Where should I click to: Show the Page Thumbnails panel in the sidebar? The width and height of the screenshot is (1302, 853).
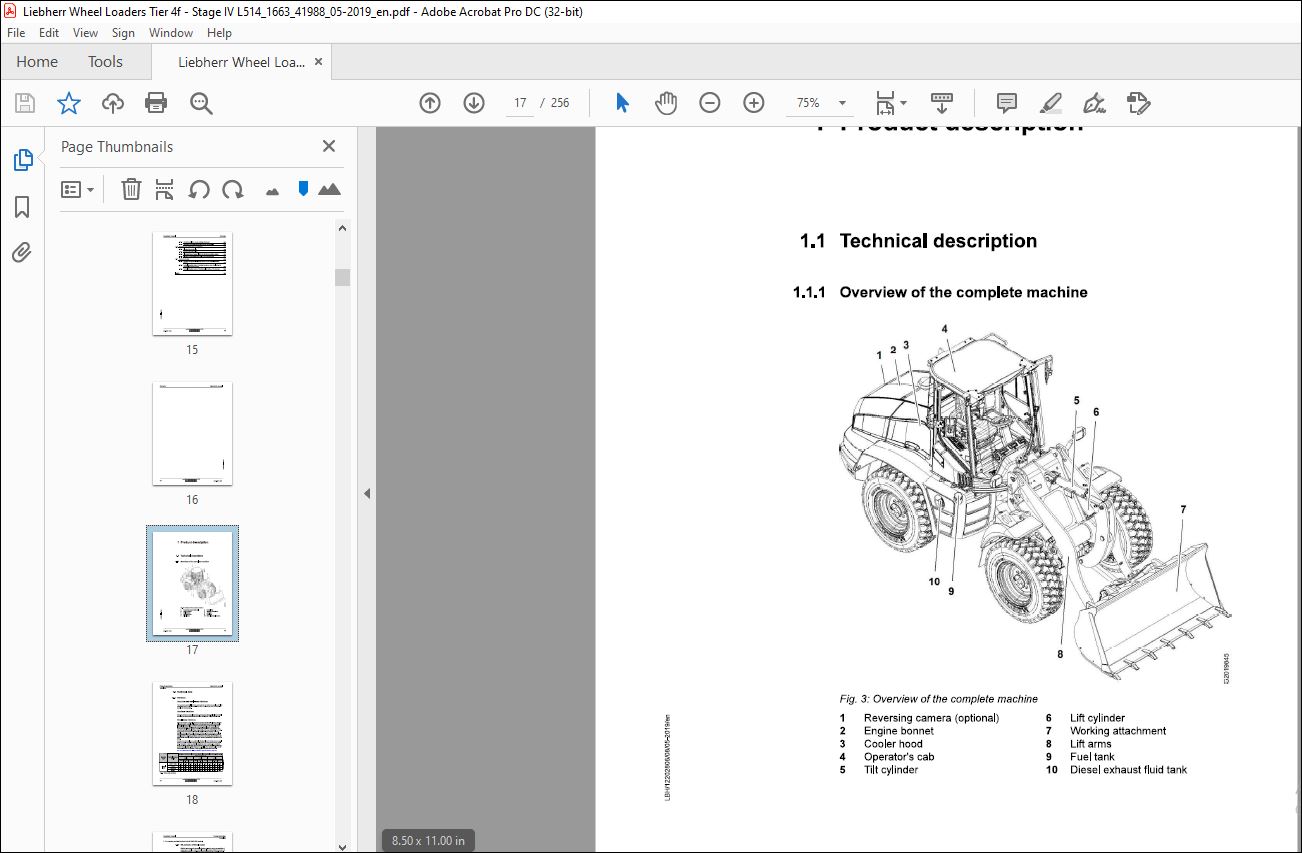(22, 159)
